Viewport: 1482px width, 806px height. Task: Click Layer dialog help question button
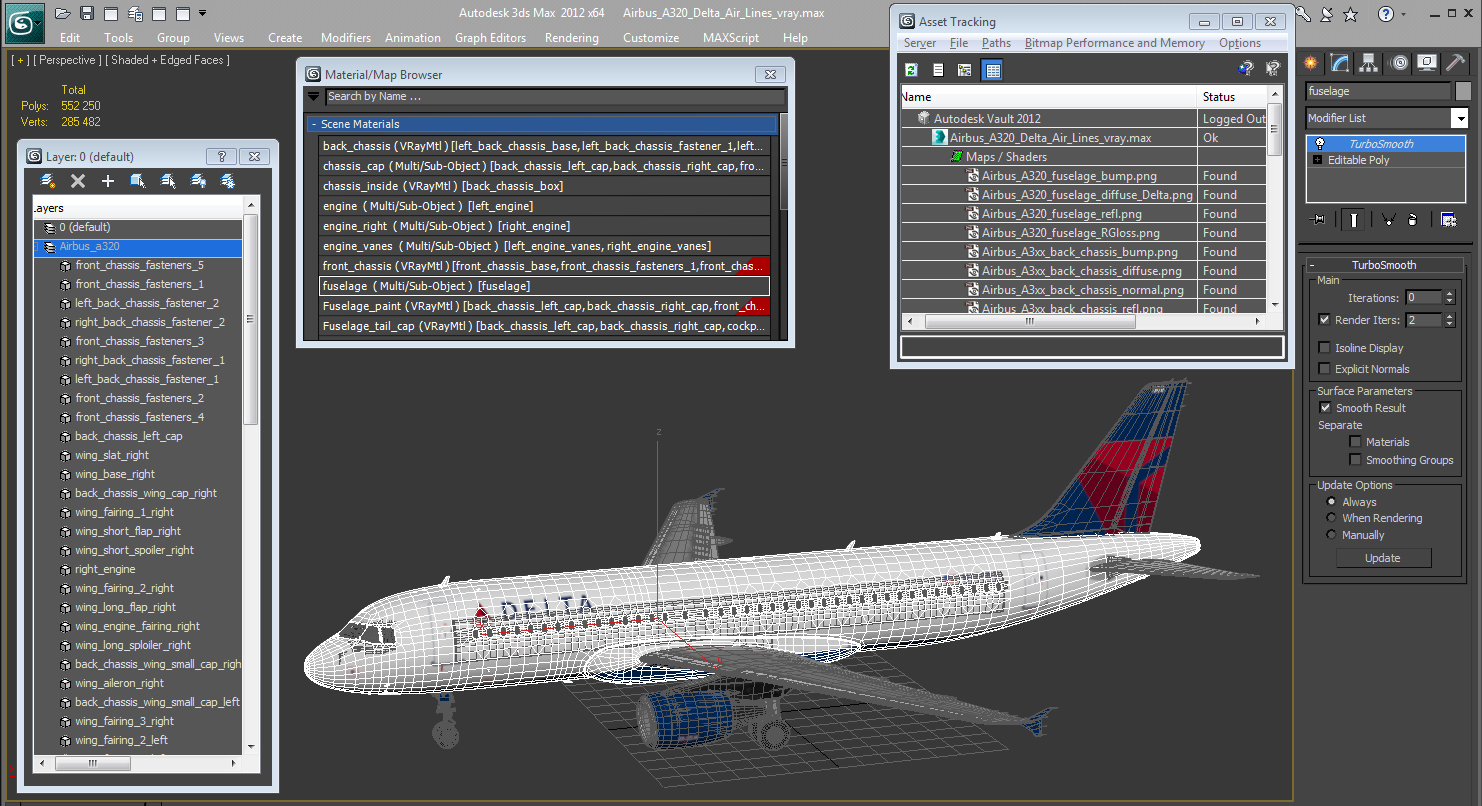[x=221, y=157]
